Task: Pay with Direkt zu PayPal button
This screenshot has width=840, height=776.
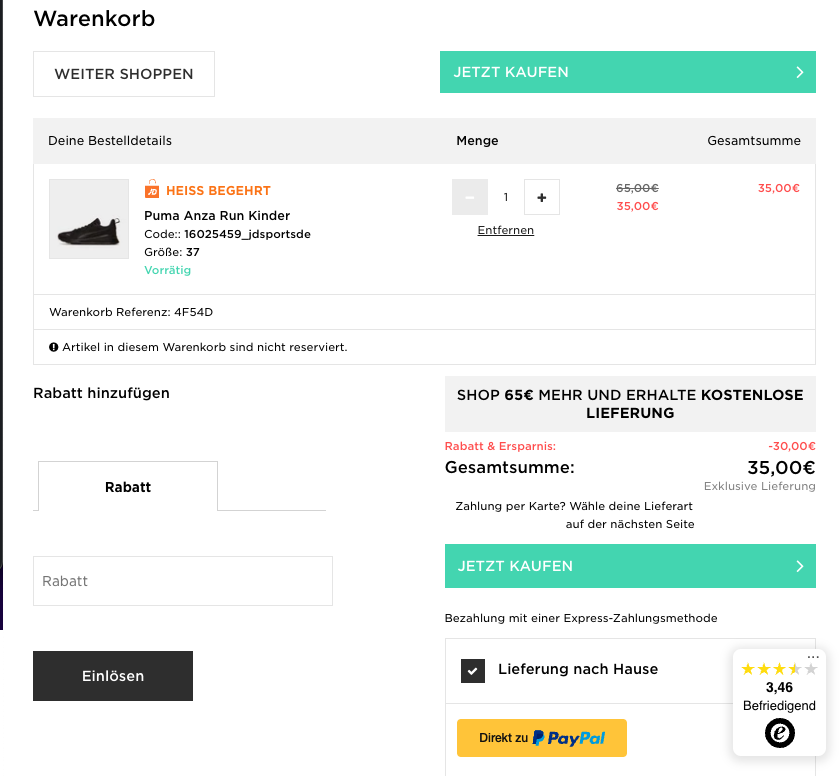Action: [542, 738]
